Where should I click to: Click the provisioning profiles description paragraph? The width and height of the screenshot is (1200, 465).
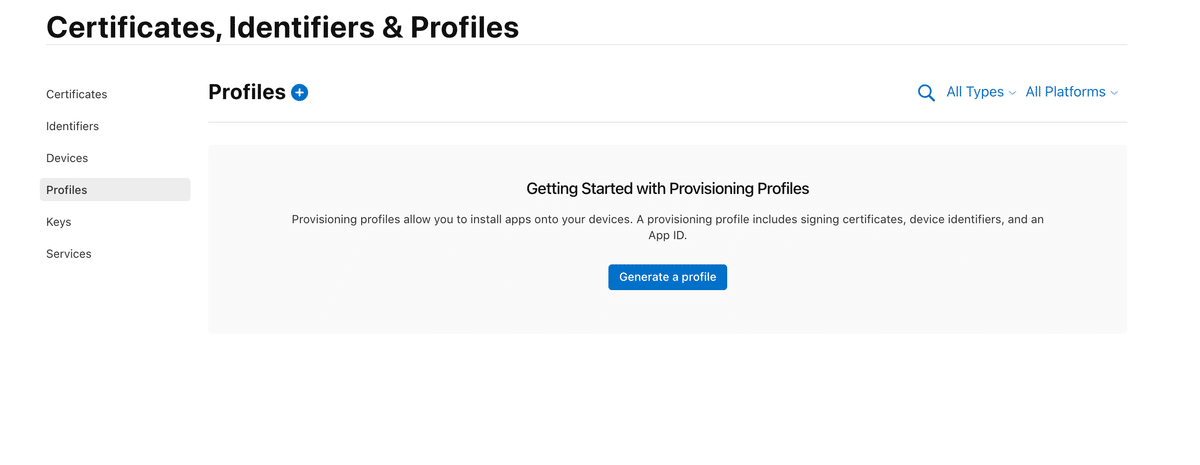[x=667, y=227]
